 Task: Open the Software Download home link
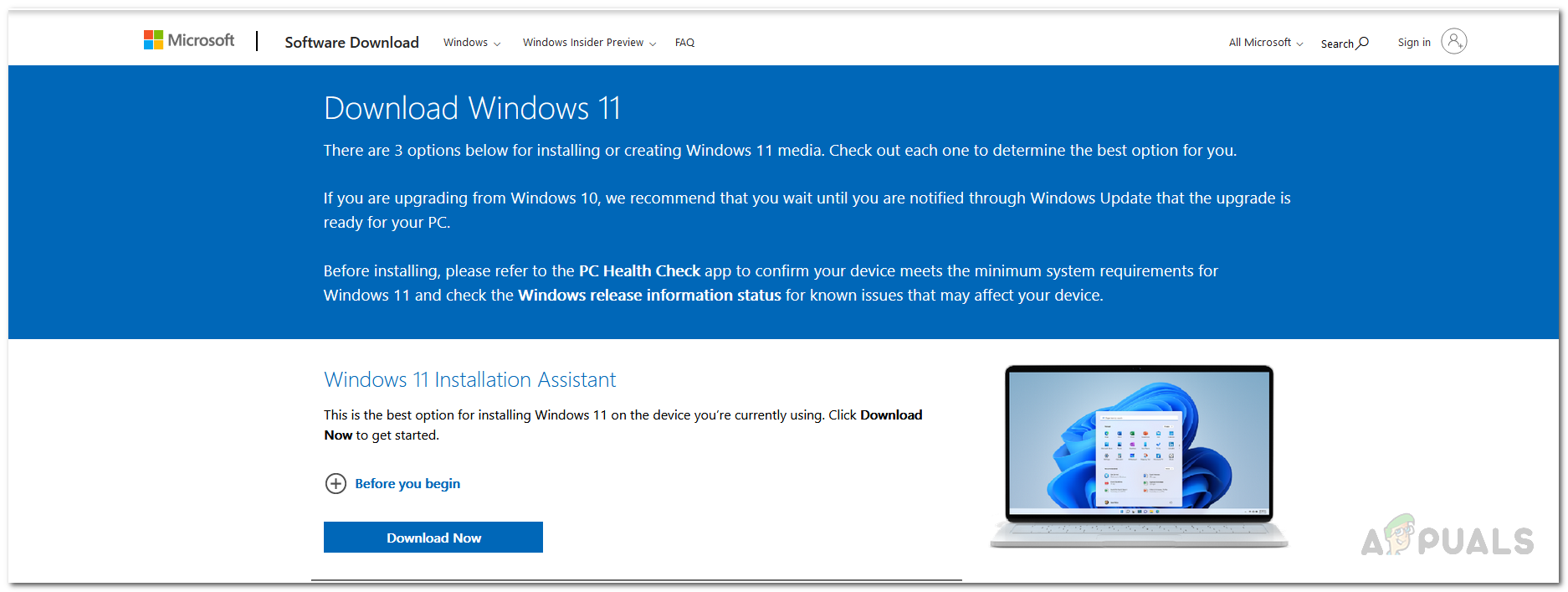tap(351, 42)
